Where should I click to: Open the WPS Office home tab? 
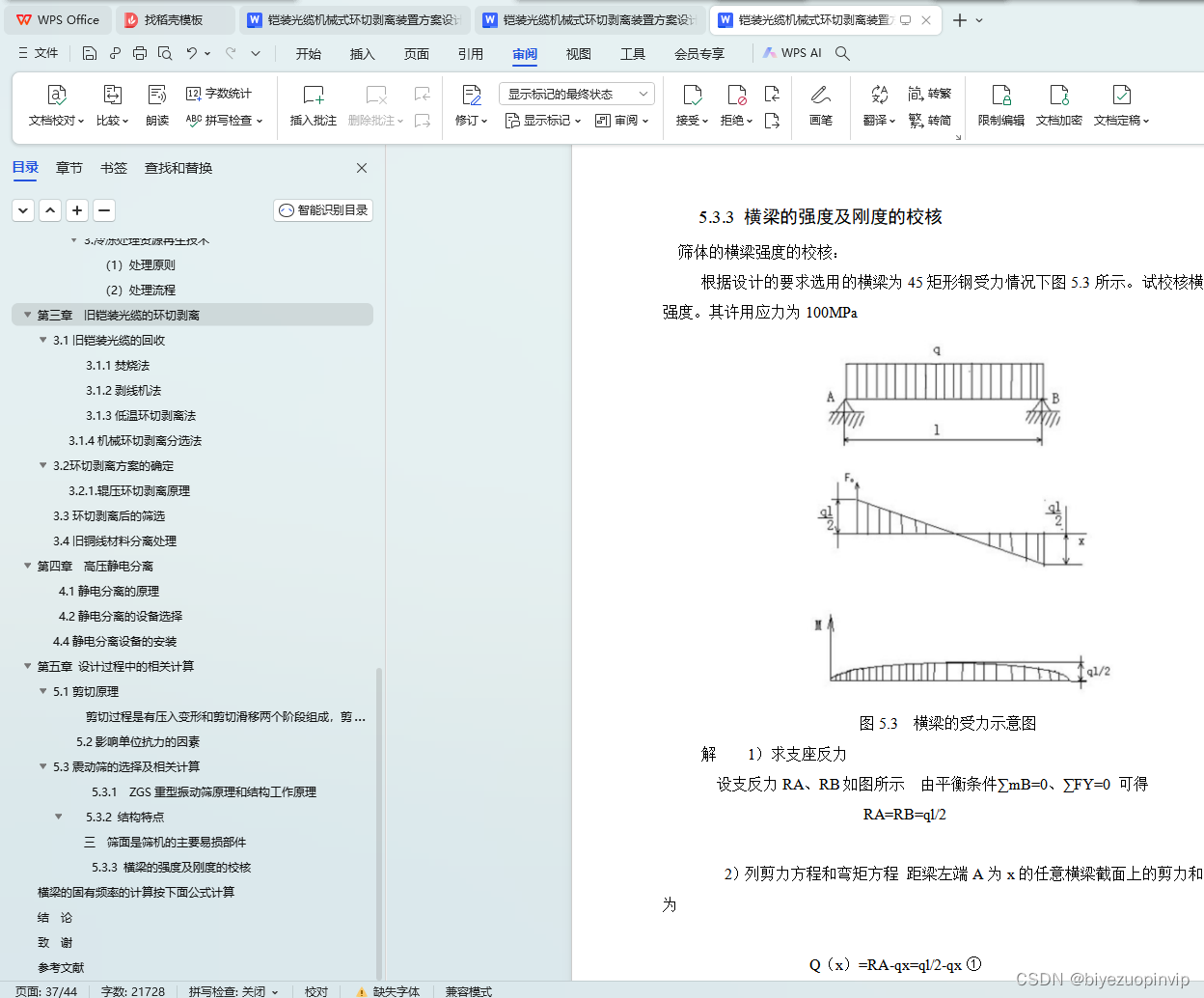pos(58,19)
